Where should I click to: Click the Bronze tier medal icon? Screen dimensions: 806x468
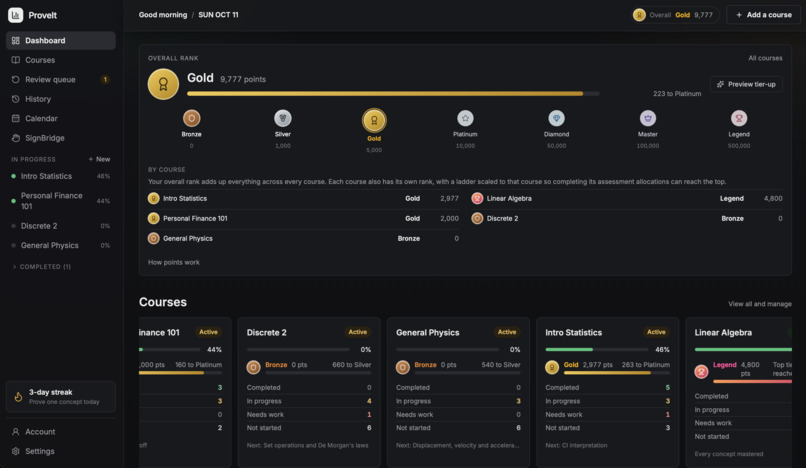pyautogui.click(x=191, y=118)
